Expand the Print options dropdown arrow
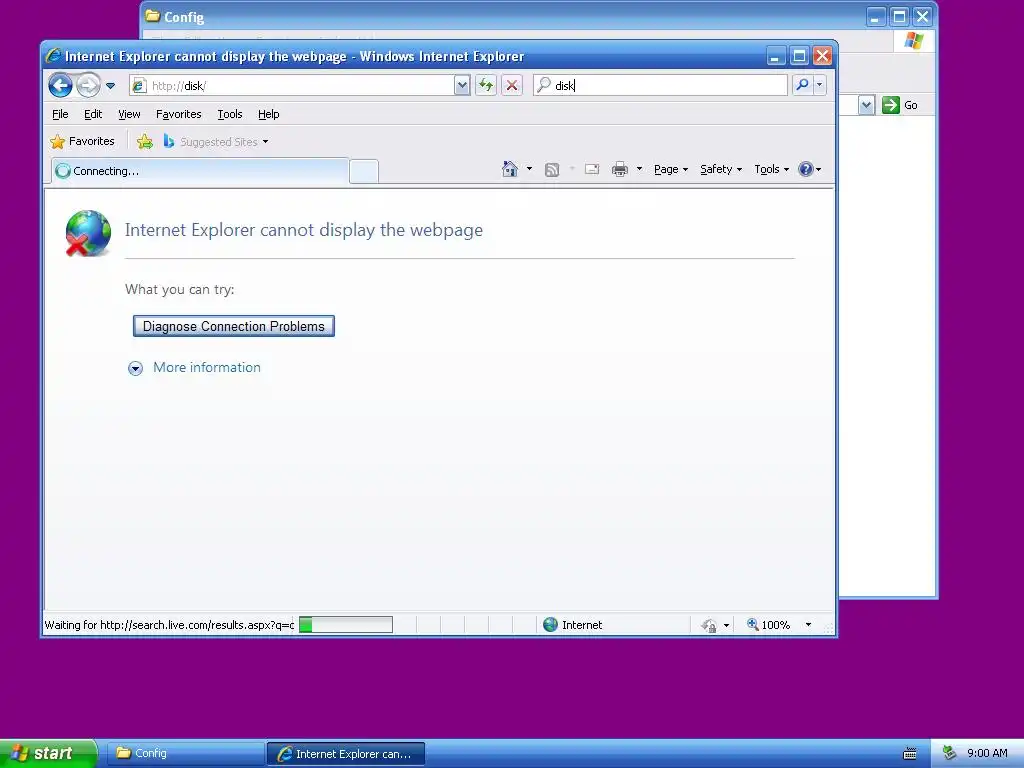 pos(639,169)
